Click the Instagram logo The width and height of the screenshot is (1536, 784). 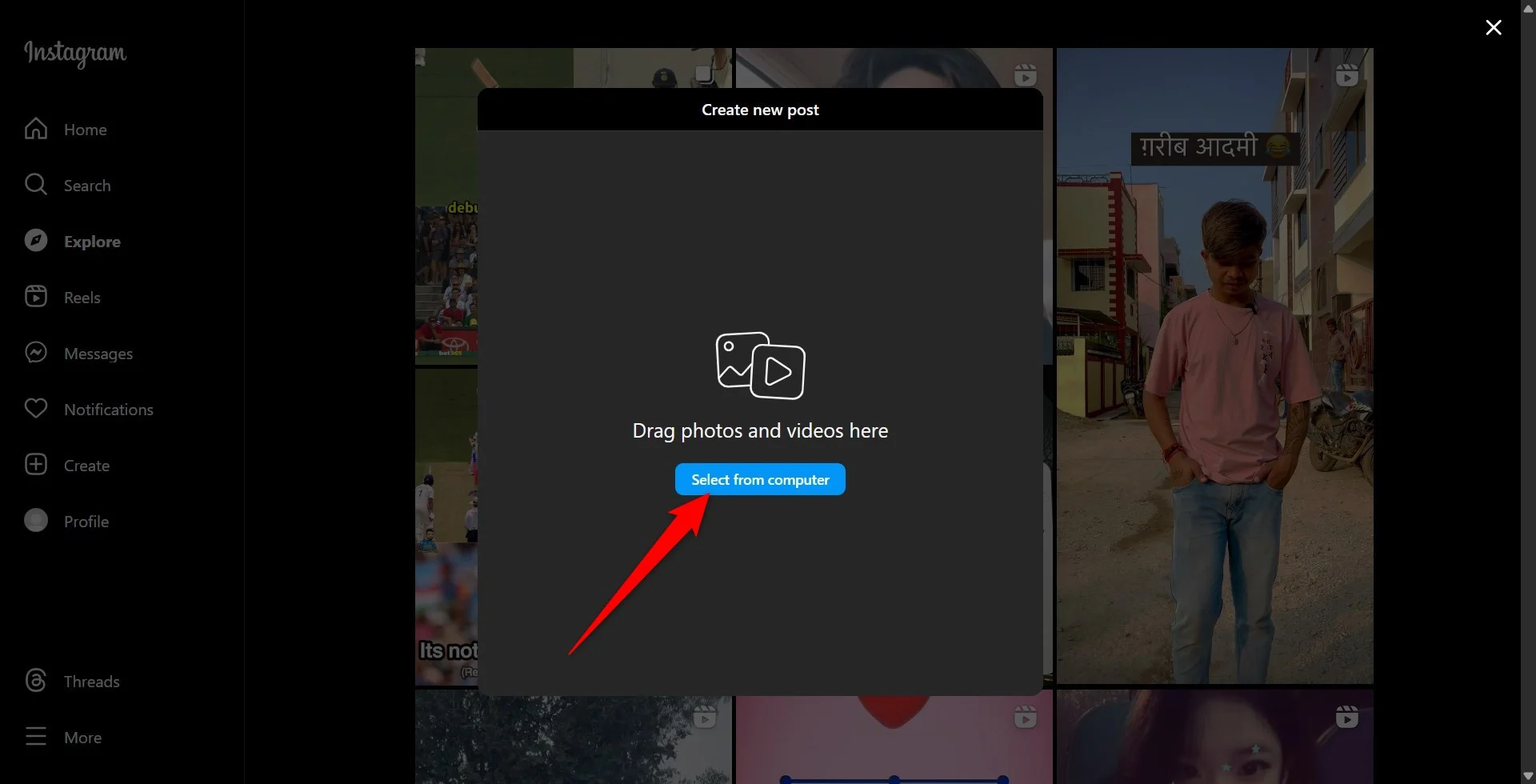point(75,53)
